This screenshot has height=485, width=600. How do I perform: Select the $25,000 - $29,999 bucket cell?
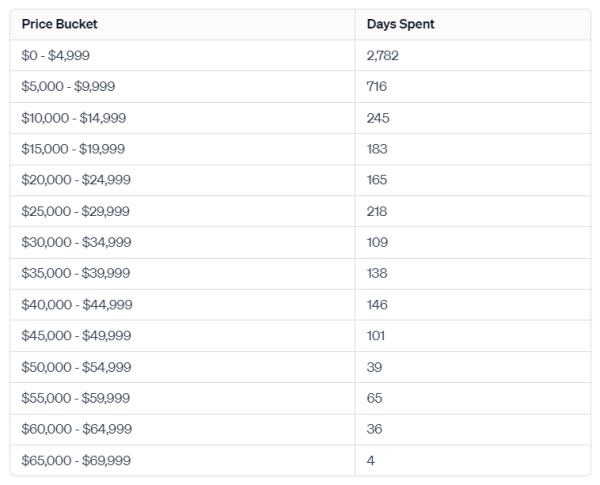click(x=75, y=211)
